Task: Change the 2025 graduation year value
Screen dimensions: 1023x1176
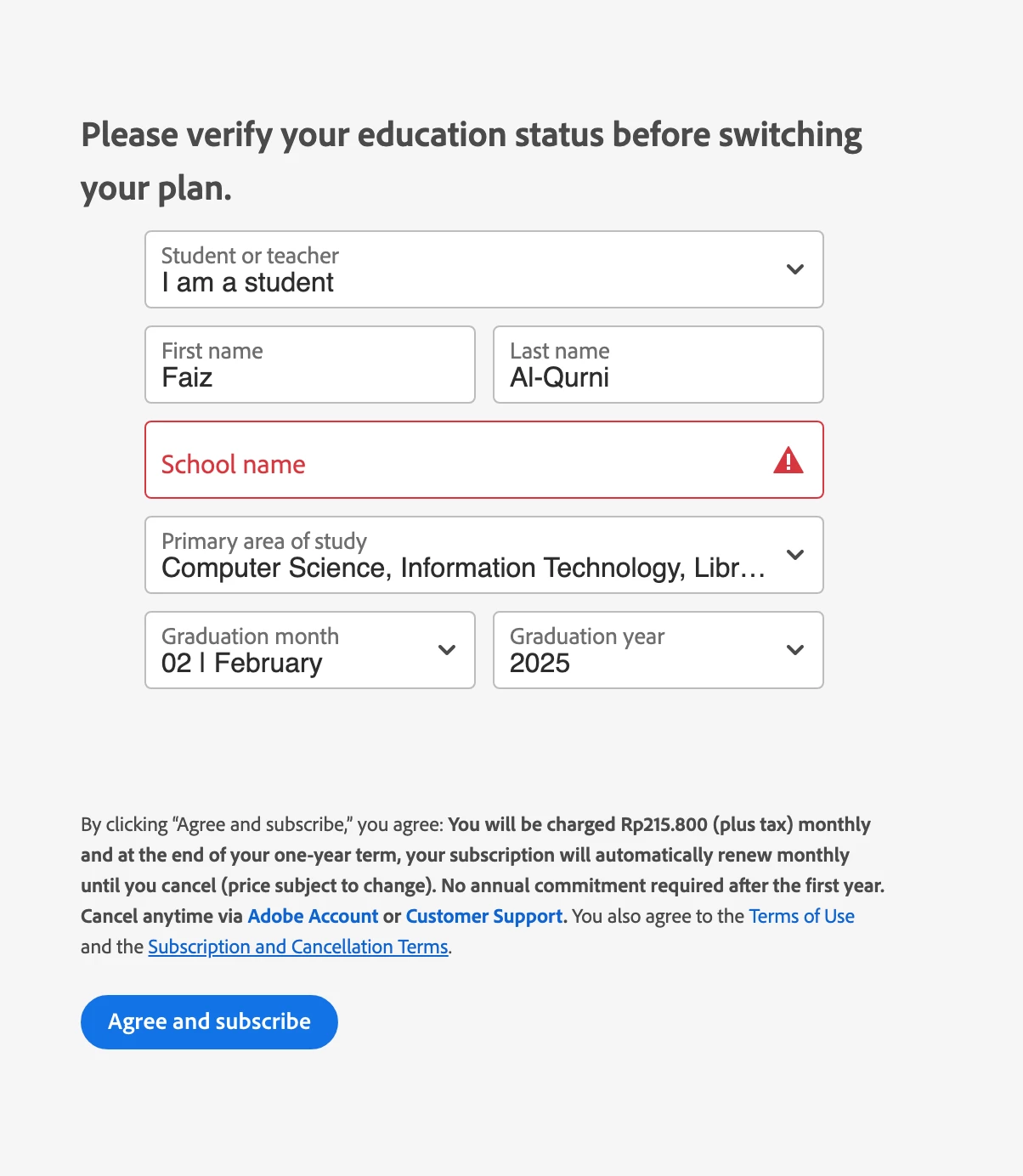Action: (658, 650)
